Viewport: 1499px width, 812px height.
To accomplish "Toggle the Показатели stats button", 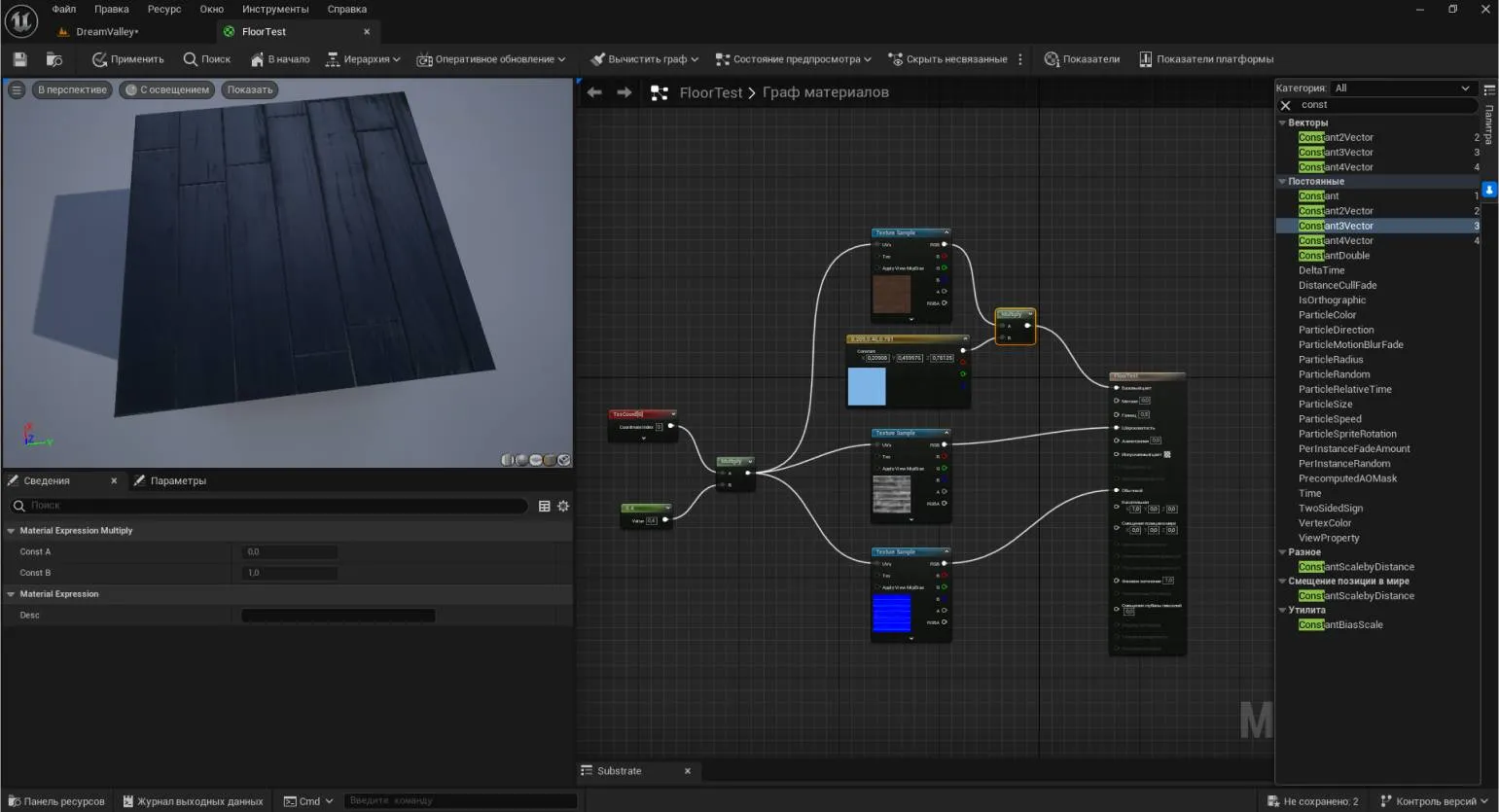I will pyautogui.click(x=1081, y=59).
